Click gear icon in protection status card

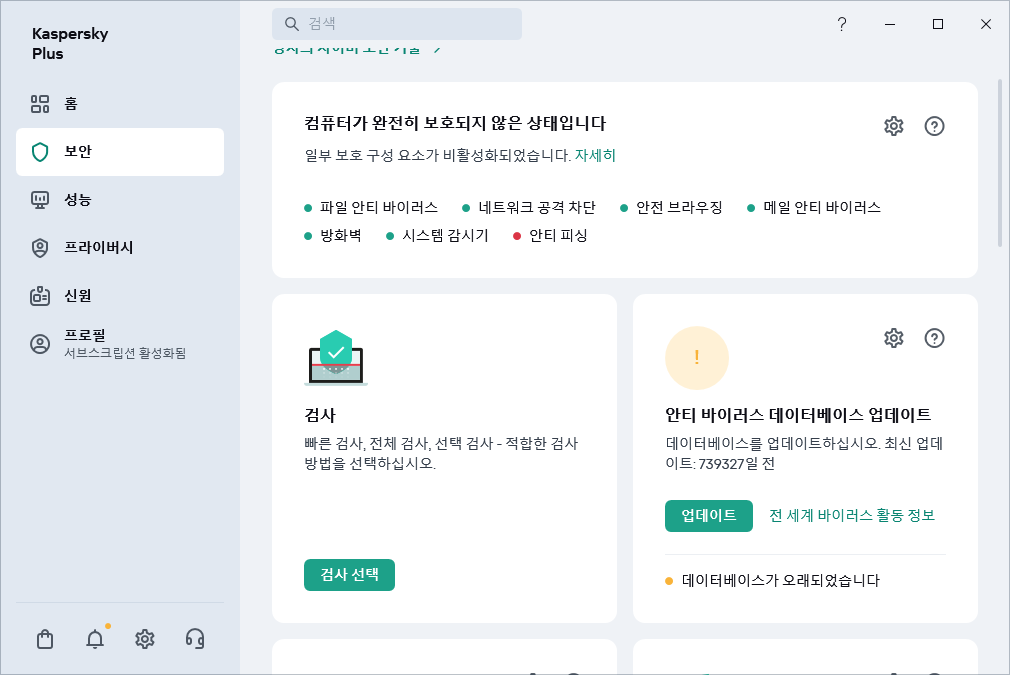click(893, 126)
